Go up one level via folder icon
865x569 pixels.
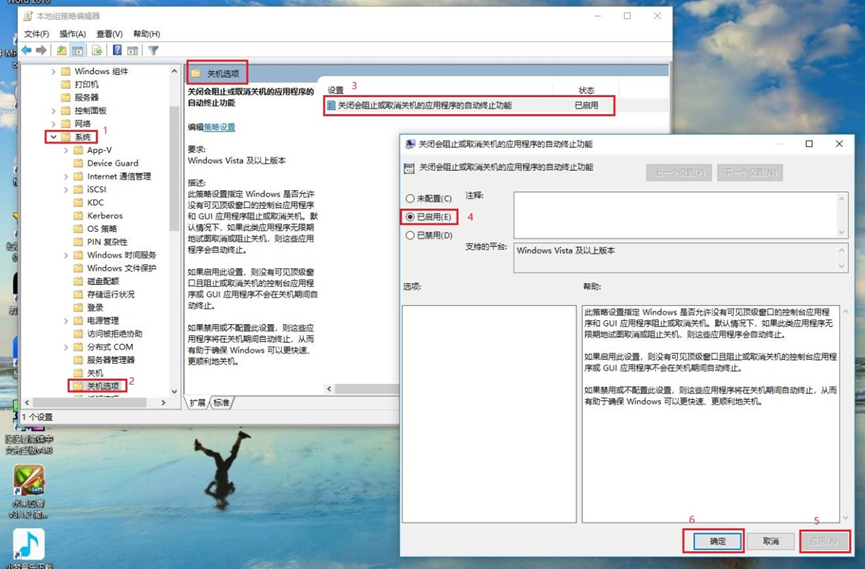point(61,50)
